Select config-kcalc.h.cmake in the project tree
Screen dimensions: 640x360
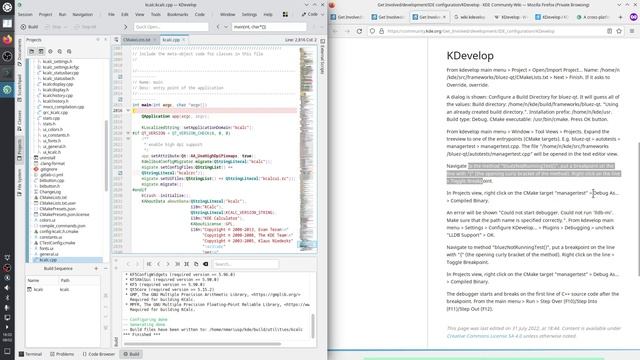pos(59,231)
